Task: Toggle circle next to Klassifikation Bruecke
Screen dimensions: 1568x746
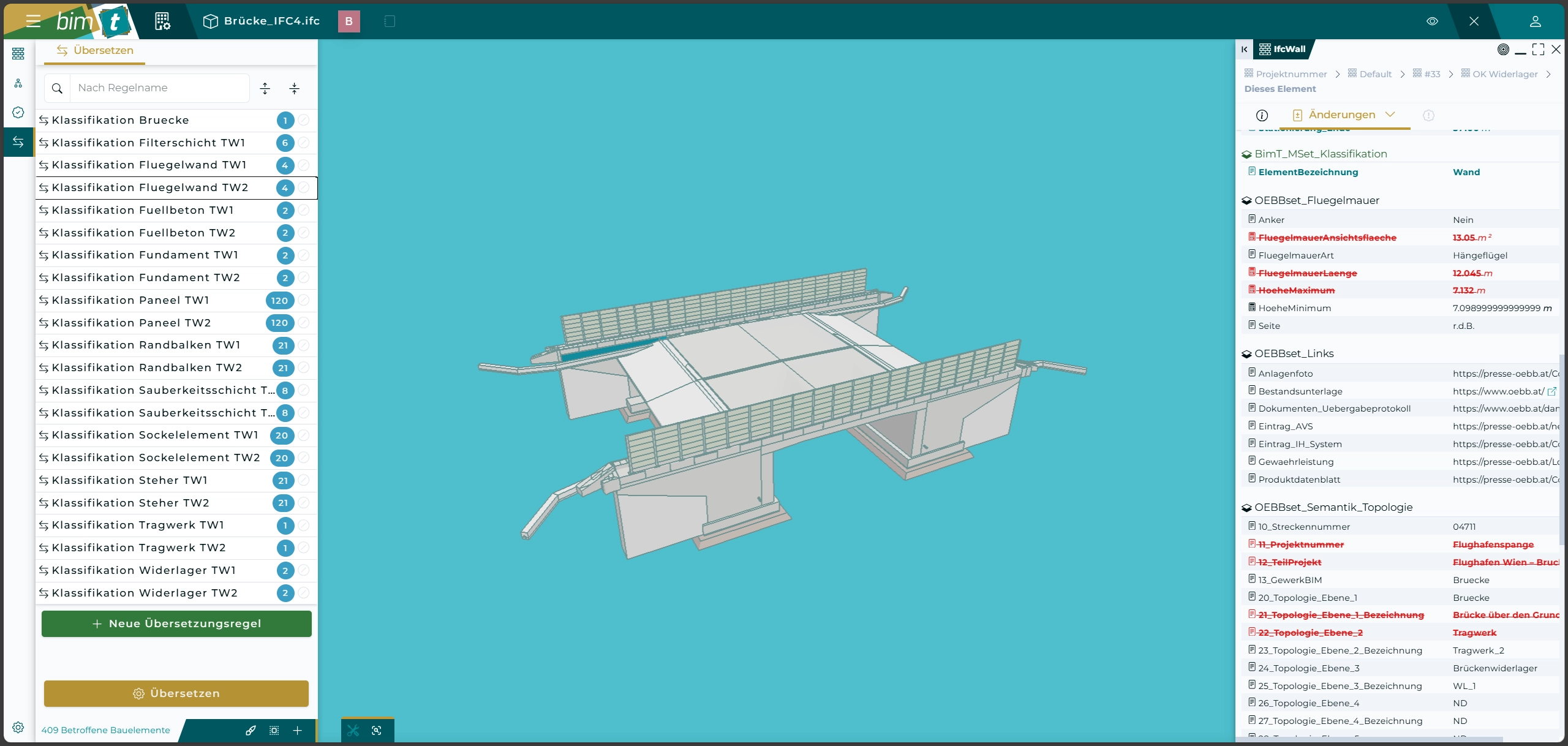Action: pos(304,120)
